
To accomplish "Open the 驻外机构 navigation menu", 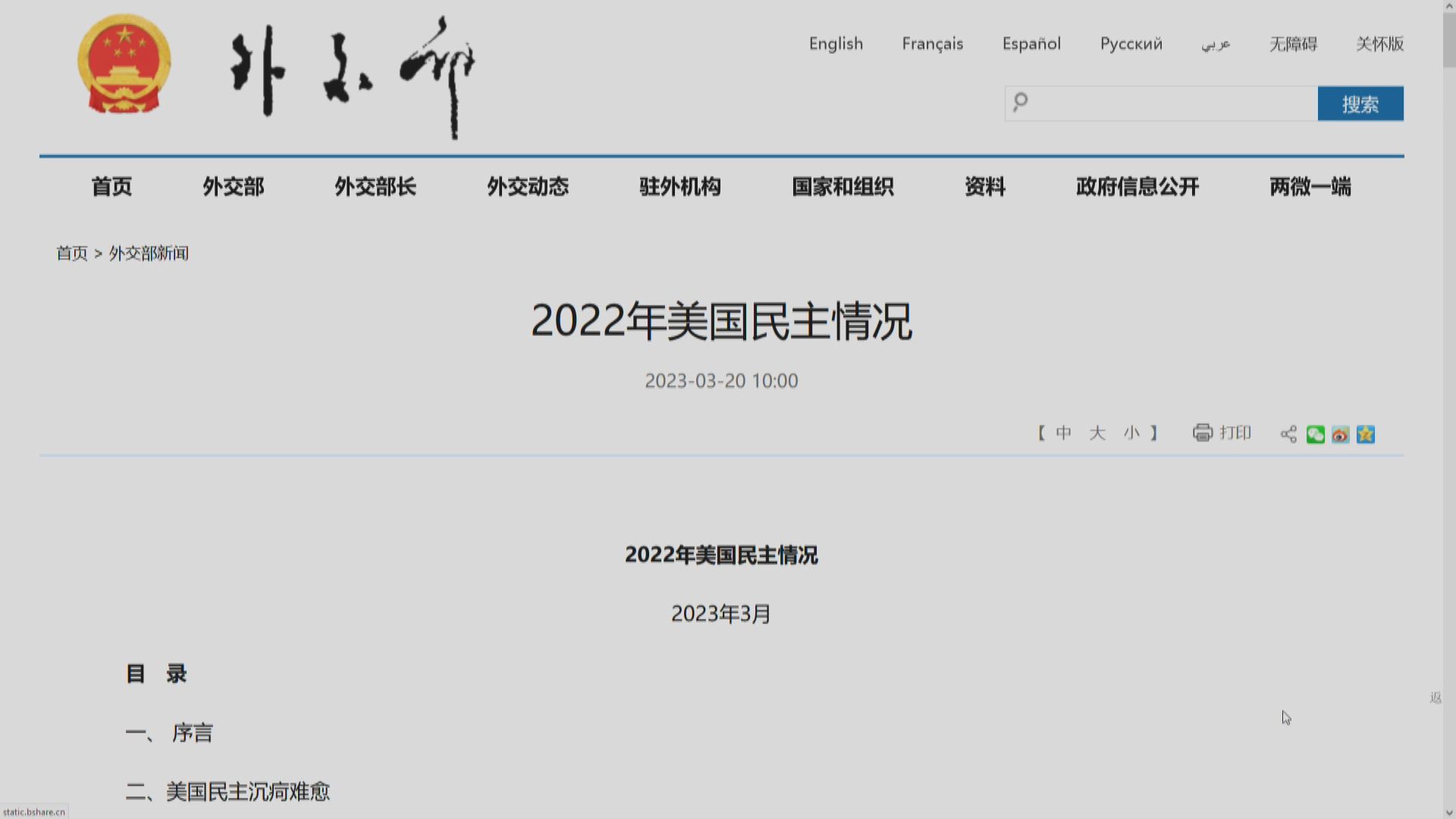I will point(680,187).
